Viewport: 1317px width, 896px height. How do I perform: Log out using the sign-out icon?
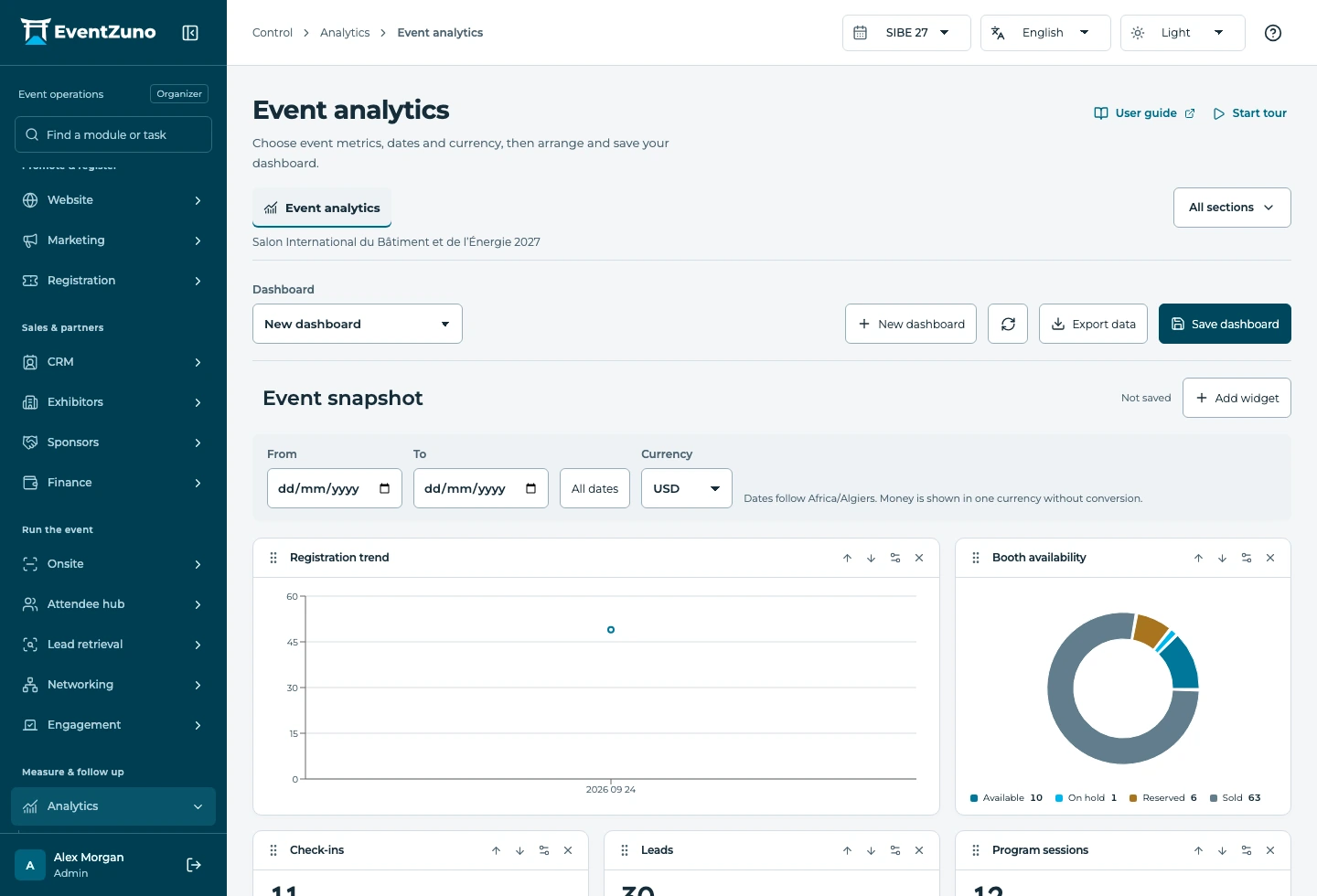click(194, 865)
